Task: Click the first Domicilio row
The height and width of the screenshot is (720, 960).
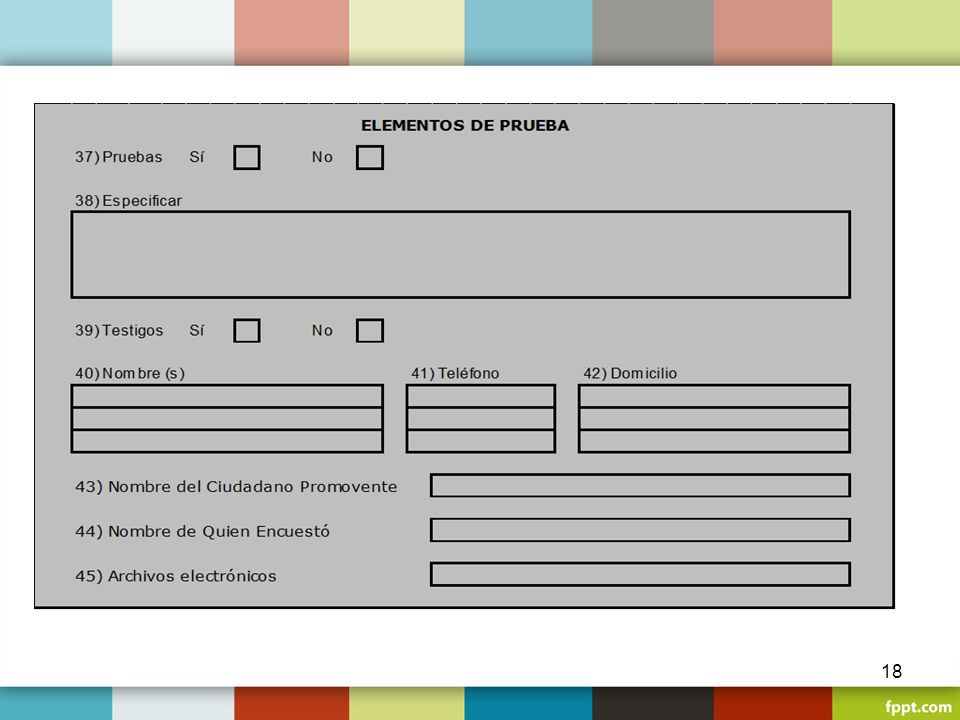Action: point(714,396)
